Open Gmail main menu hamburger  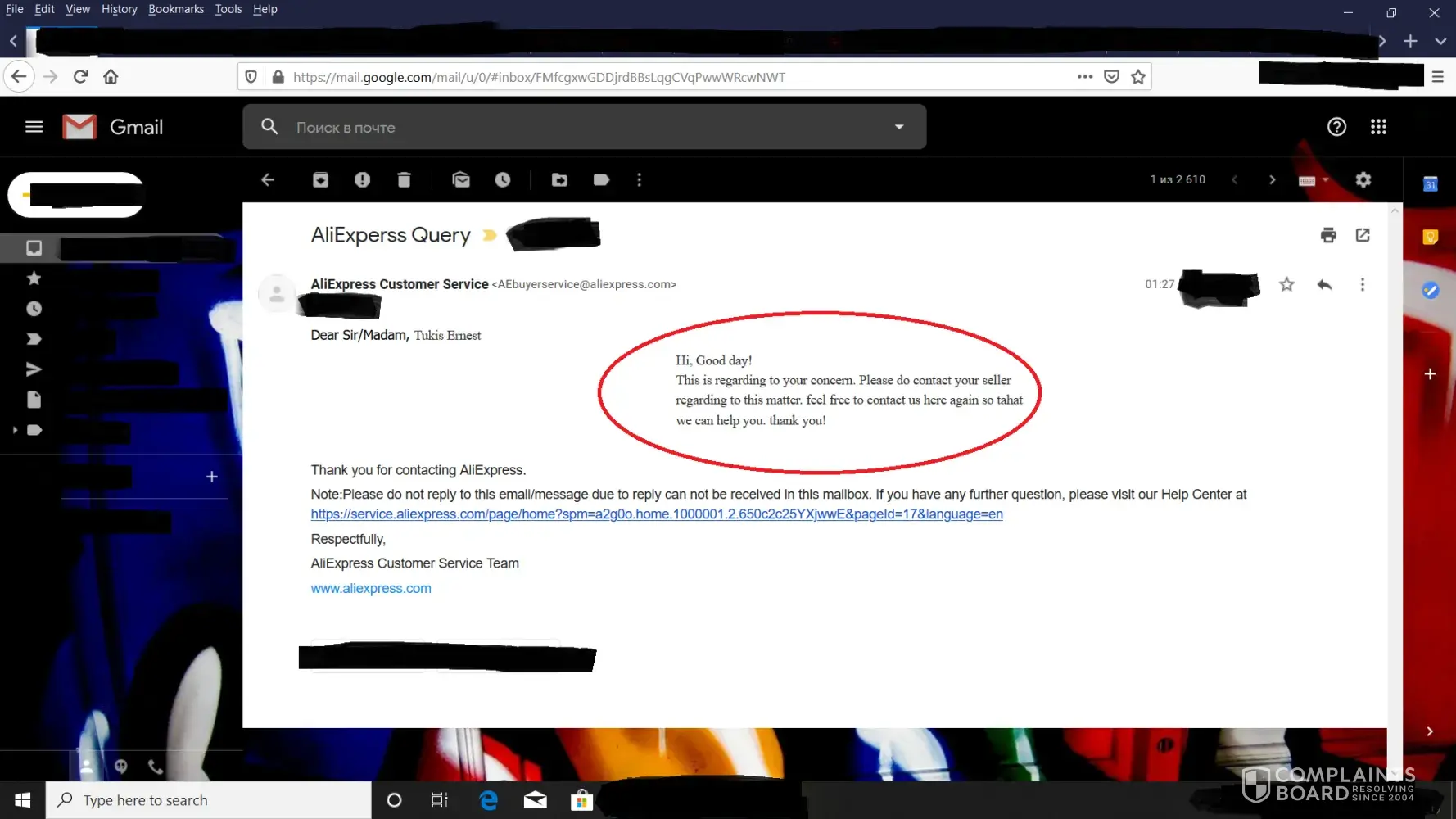coord(34,127)
